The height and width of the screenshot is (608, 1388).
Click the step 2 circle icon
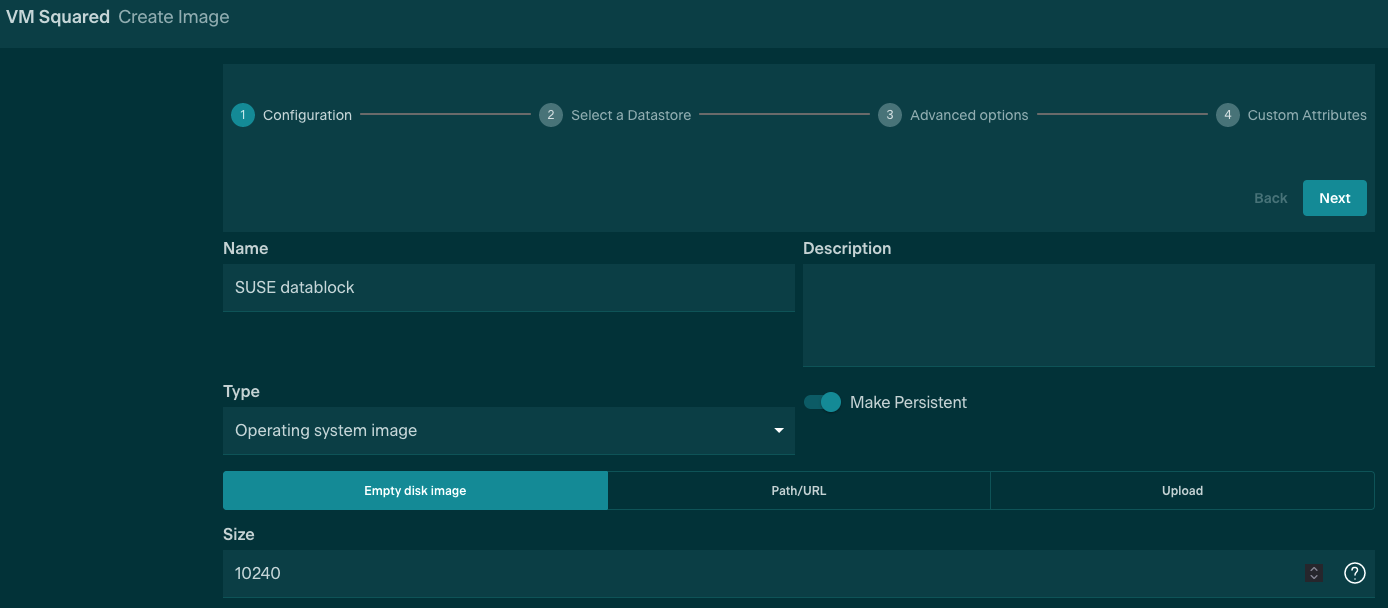(x=550, y=115)
